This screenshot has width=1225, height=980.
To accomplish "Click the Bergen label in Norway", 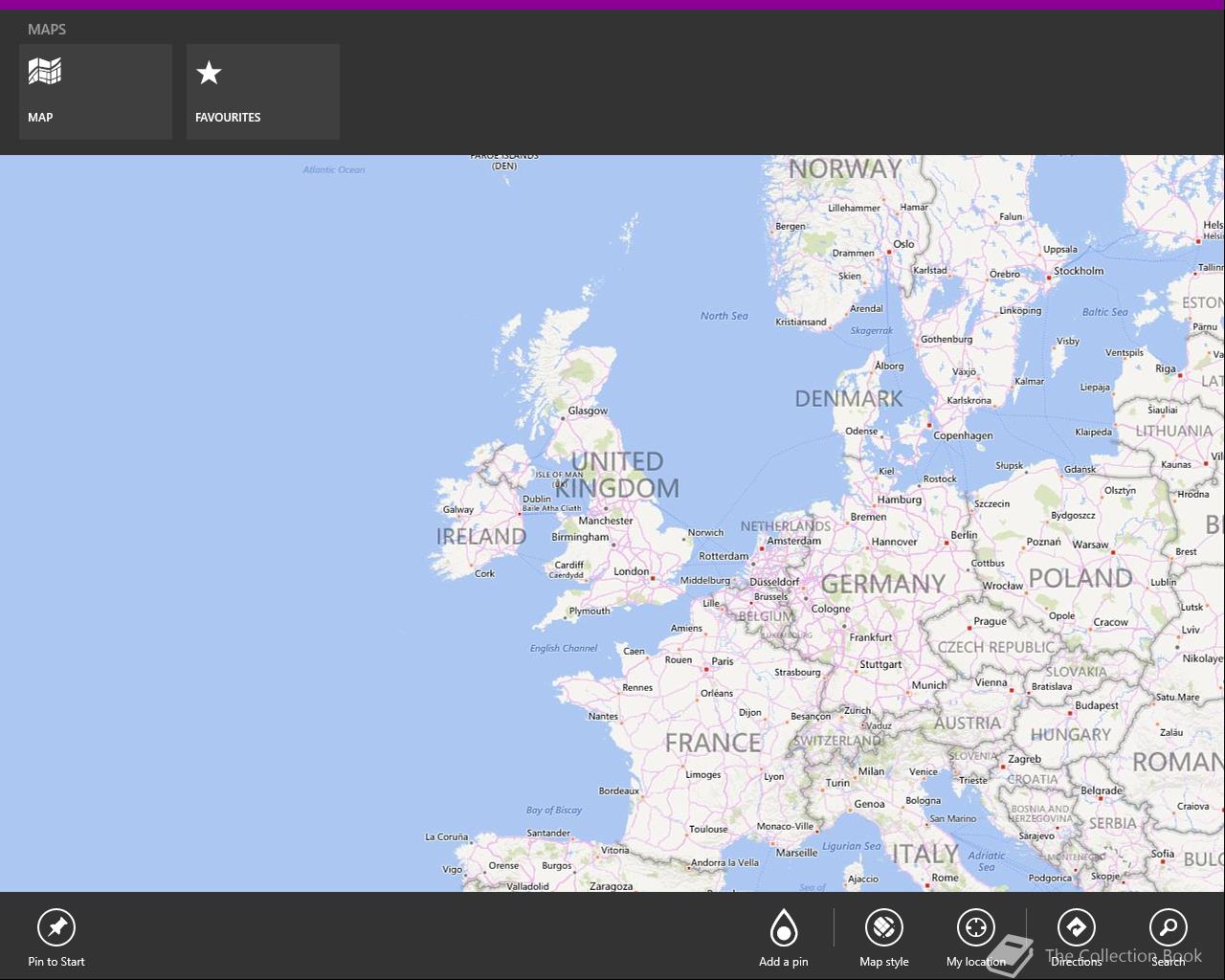I will 791,227.
